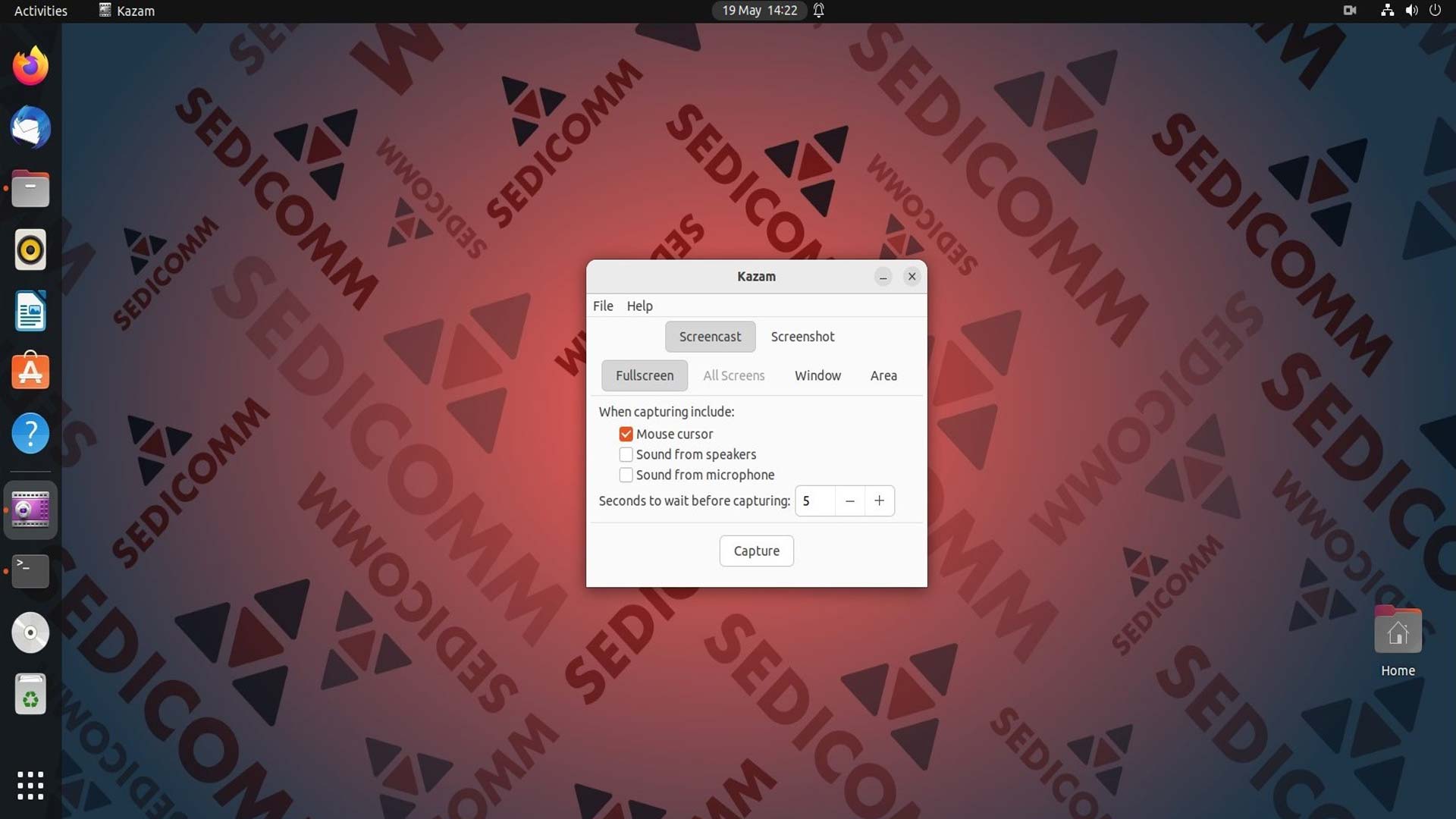The image size is (1456, 819).
Task: Click the volume icon in top bar
Action: (x=1411, y=11)
